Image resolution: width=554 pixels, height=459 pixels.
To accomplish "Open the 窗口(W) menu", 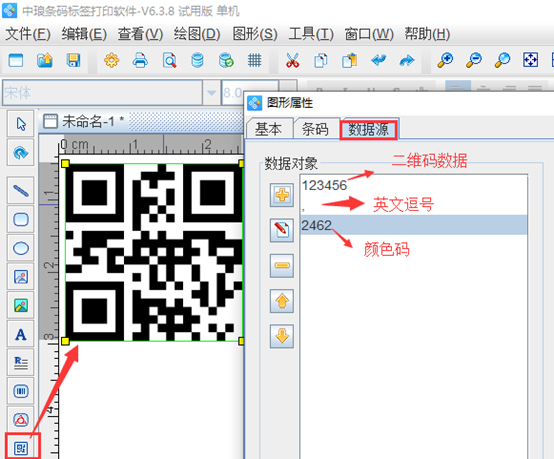I will click(369, 34).
